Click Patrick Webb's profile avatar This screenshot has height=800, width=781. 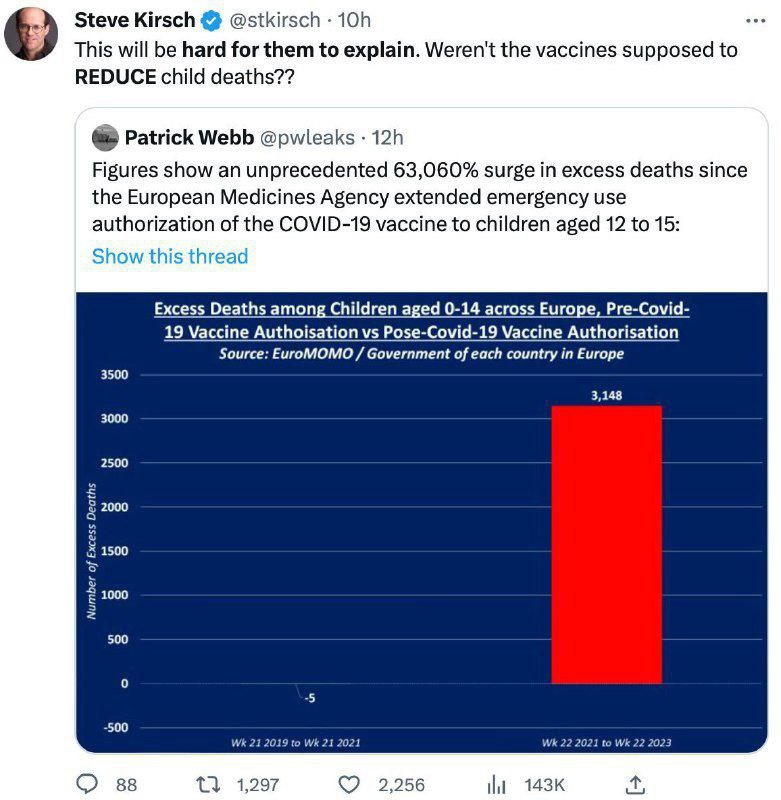tap(106, 137)
